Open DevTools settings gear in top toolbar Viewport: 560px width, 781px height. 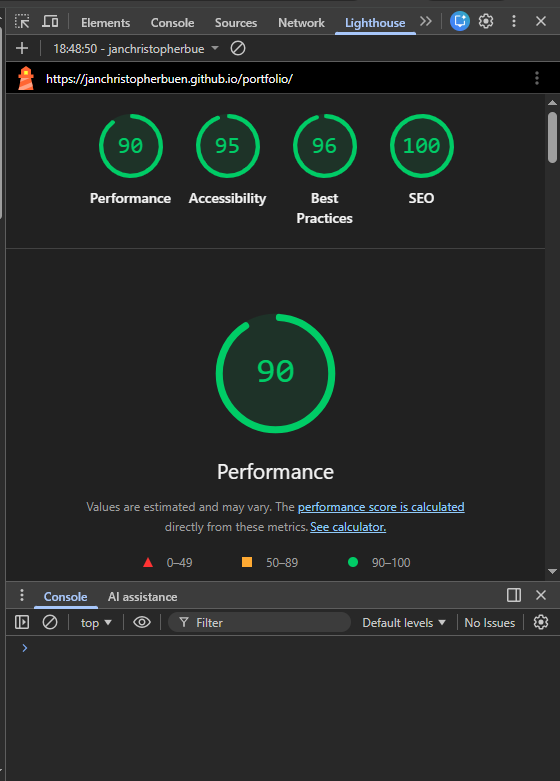coord(486,21)
